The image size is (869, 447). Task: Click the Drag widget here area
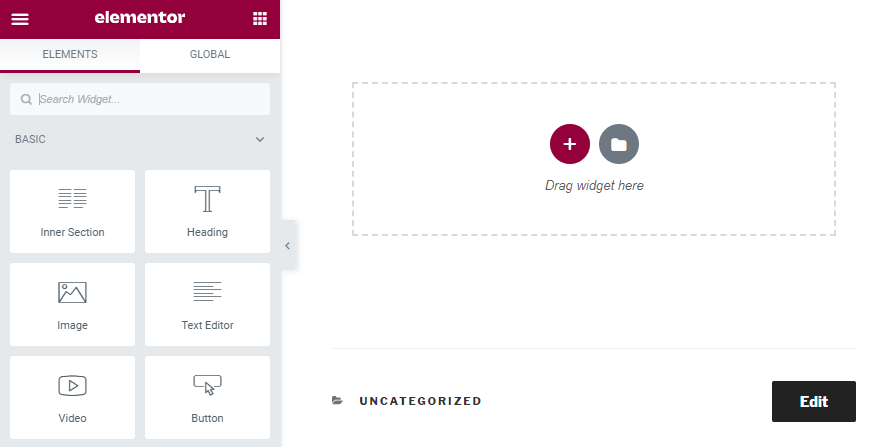pos(594,159)
